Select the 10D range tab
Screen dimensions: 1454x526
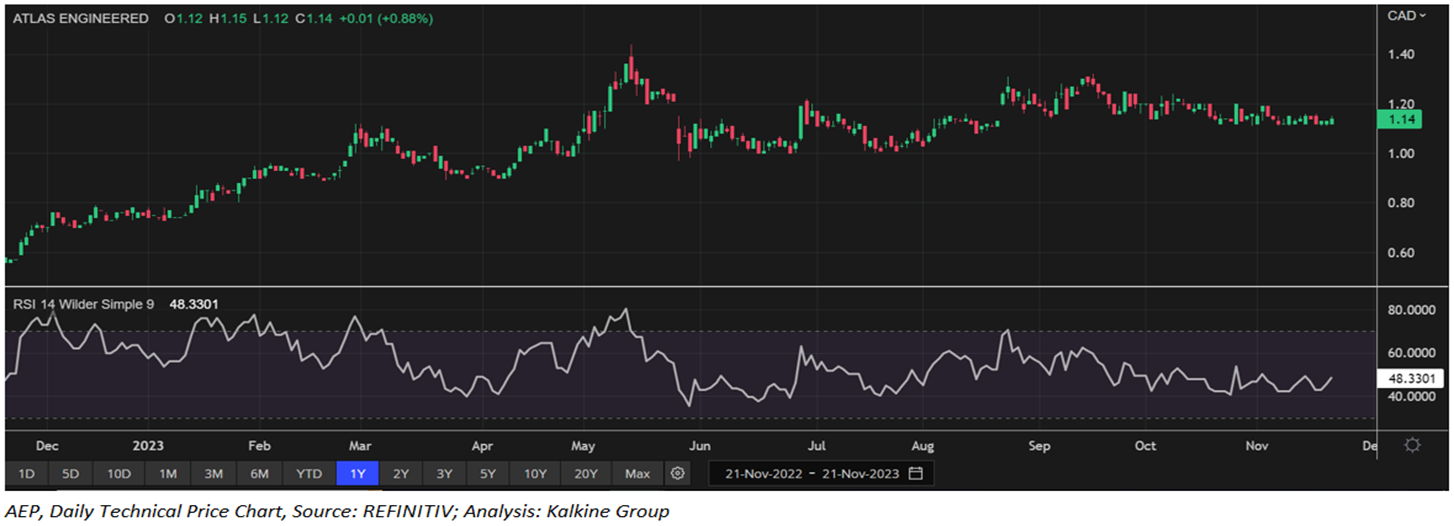click(x=119, y=473)
